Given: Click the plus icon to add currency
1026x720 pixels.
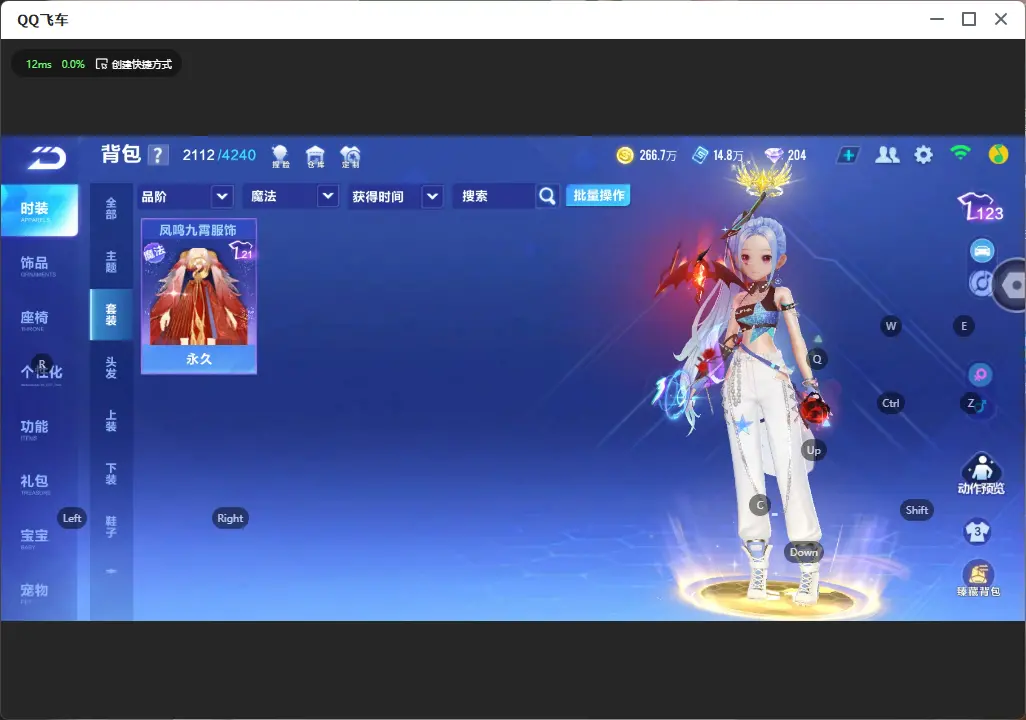Looking at the screenshot, I should click(x=848, y=155).
